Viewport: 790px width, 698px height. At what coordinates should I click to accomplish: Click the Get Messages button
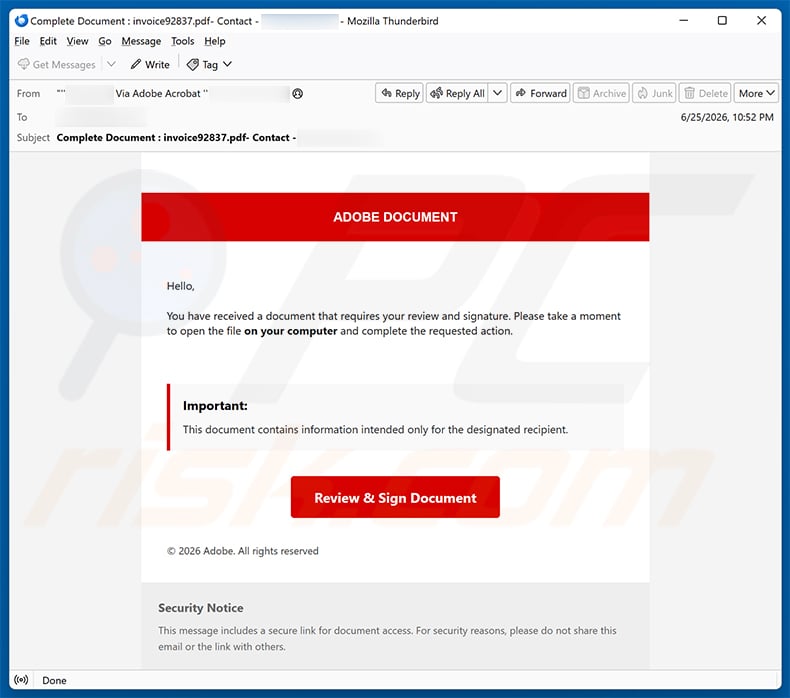coord(56,65)
